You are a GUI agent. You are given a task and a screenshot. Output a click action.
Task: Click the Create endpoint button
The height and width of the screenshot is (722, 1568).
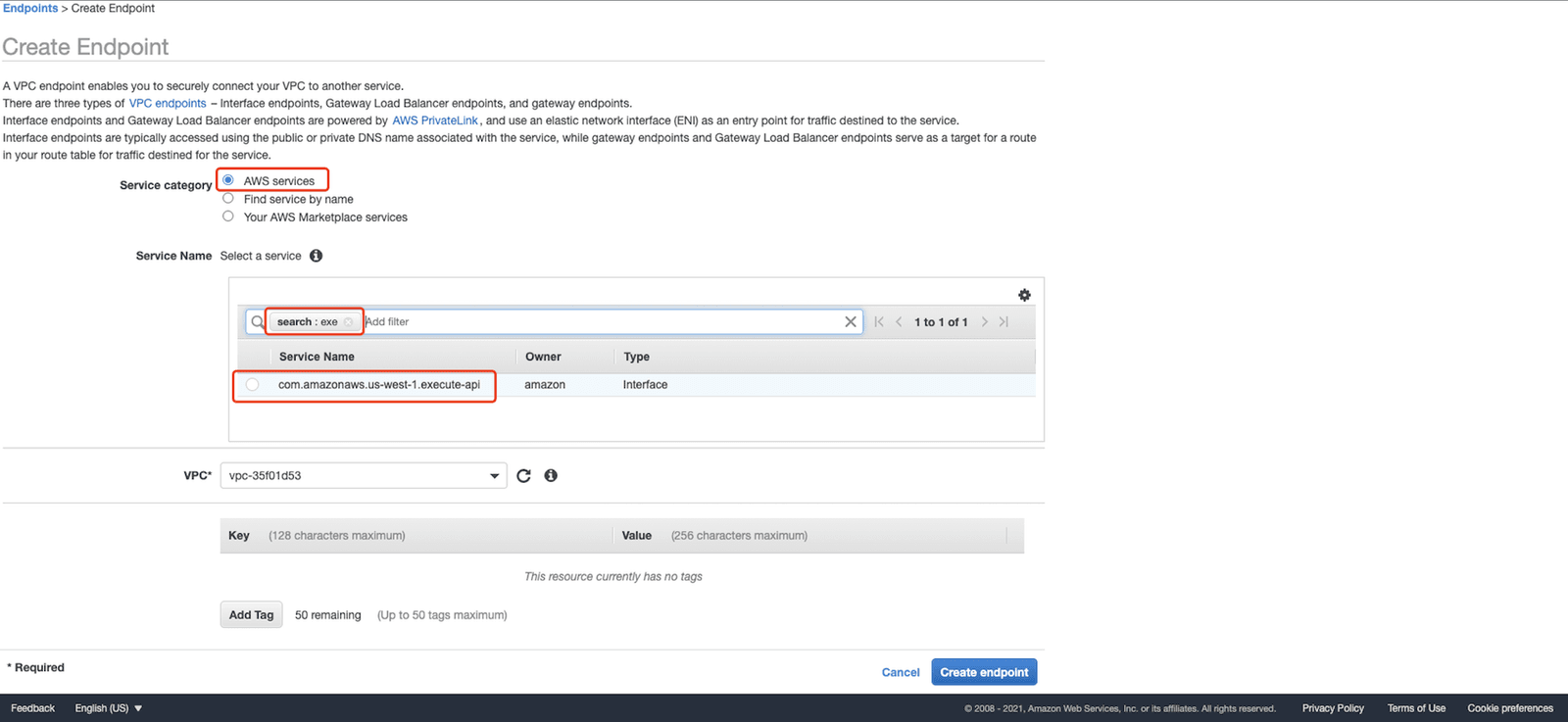click(x=984, y=672)
